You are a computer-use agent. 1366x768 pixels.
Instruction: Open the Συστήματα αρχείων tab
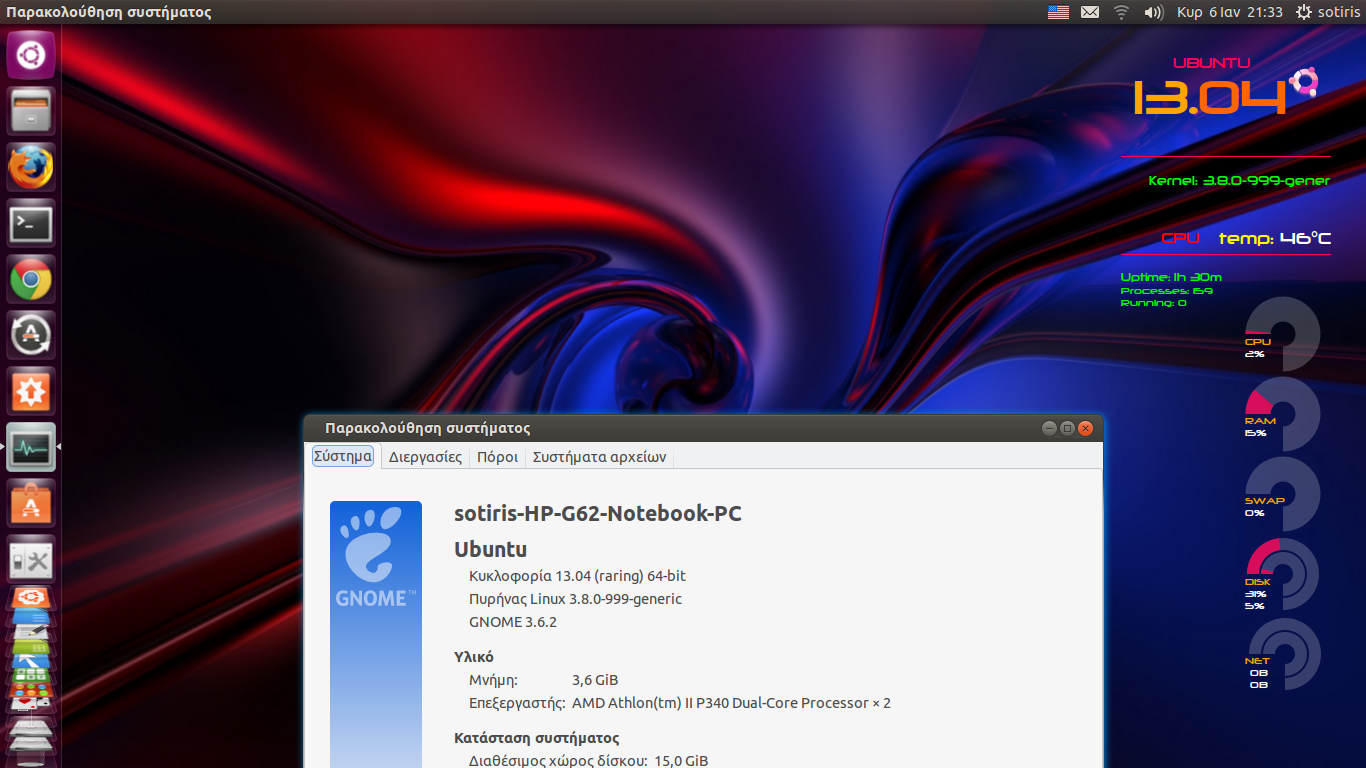[599, 457]
